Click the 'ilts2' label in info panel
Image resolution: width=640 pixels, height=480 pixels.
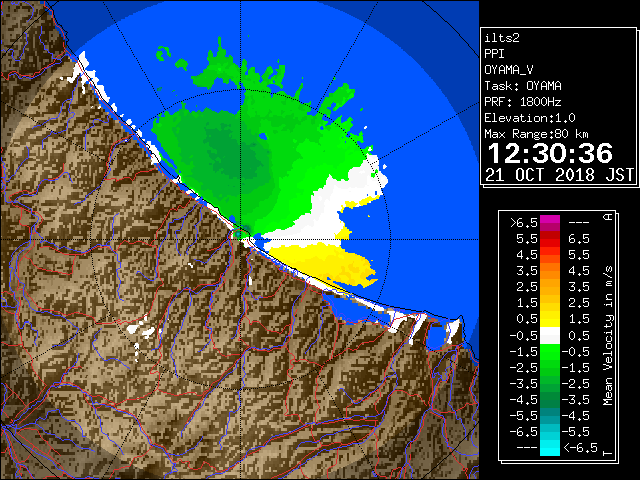(x=502, y=38)
